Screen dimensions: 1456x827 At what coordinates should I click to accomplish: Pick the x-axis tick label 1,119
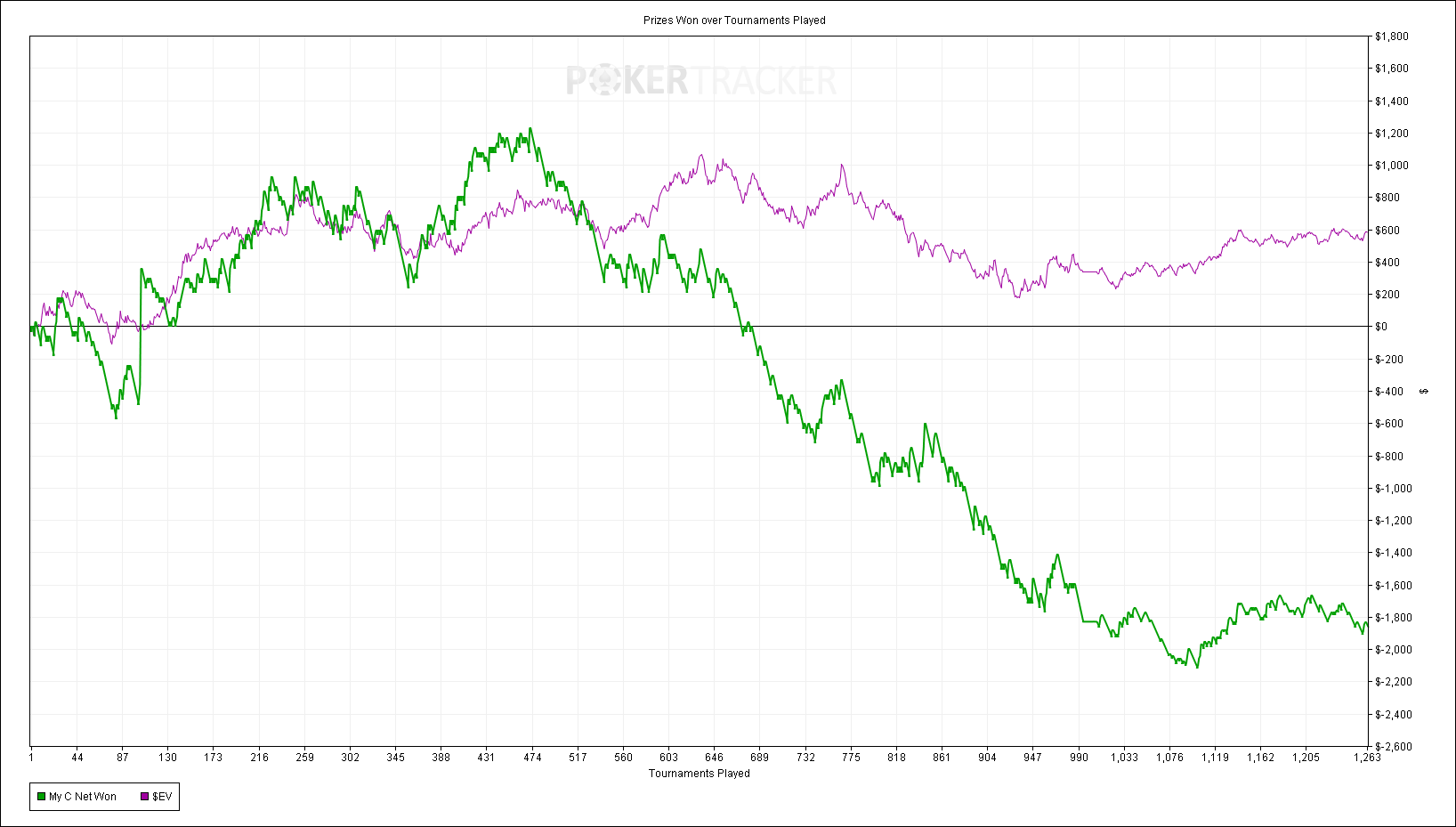[1216, 758]
